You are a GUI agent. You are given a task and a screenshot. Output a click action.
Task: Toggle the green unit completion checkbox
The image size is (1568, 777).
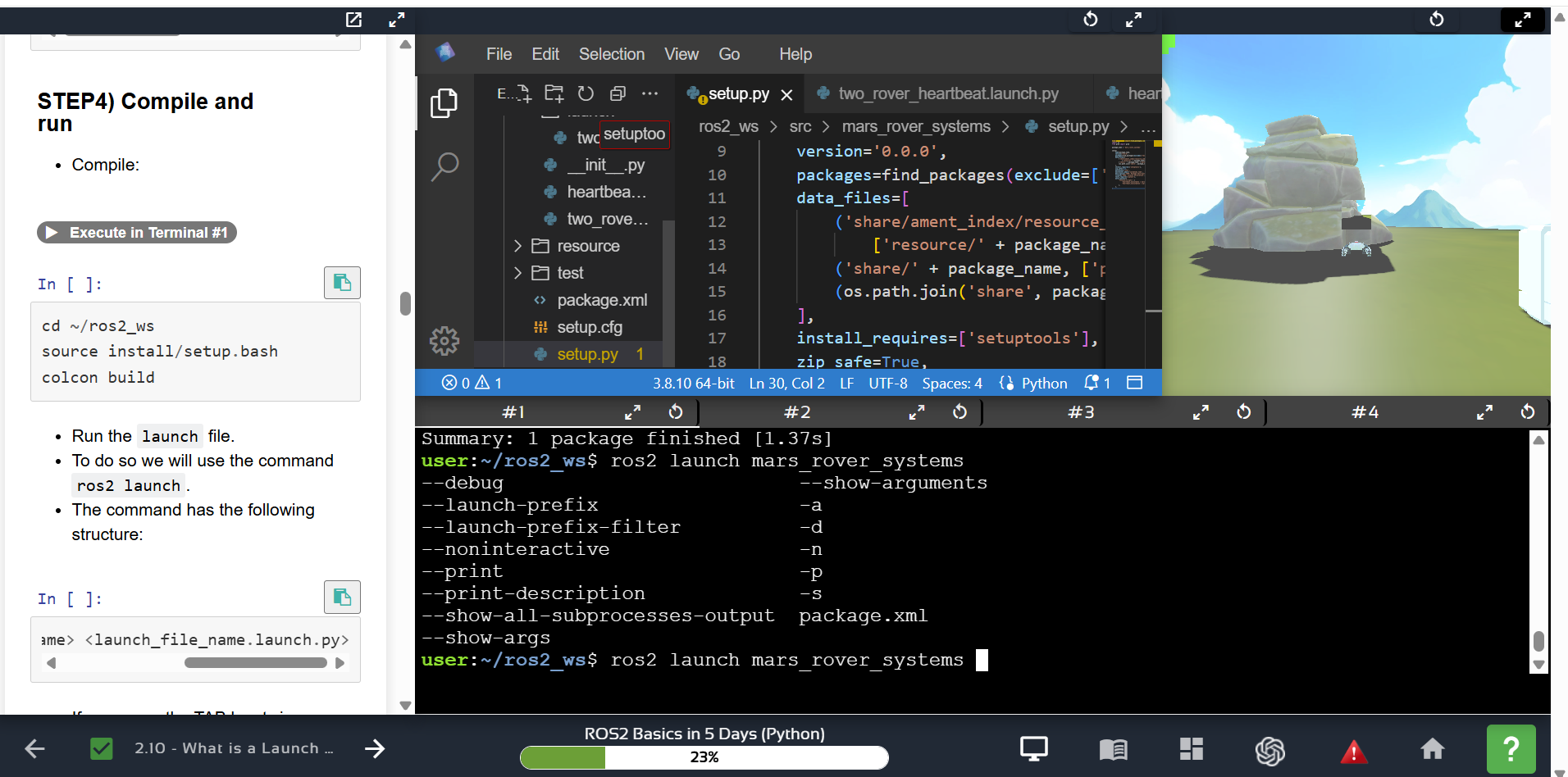click(x=102, y=748)
